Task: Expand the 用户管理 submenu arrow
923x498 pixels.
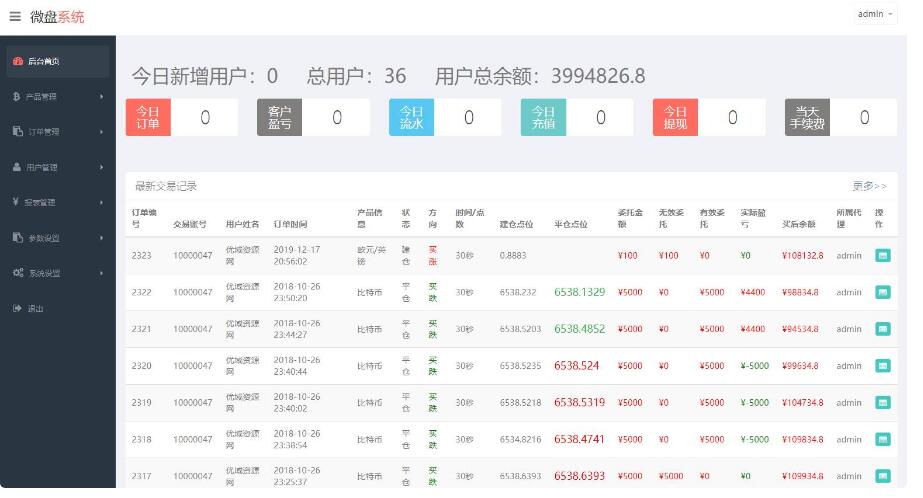Action: (101, 167)
